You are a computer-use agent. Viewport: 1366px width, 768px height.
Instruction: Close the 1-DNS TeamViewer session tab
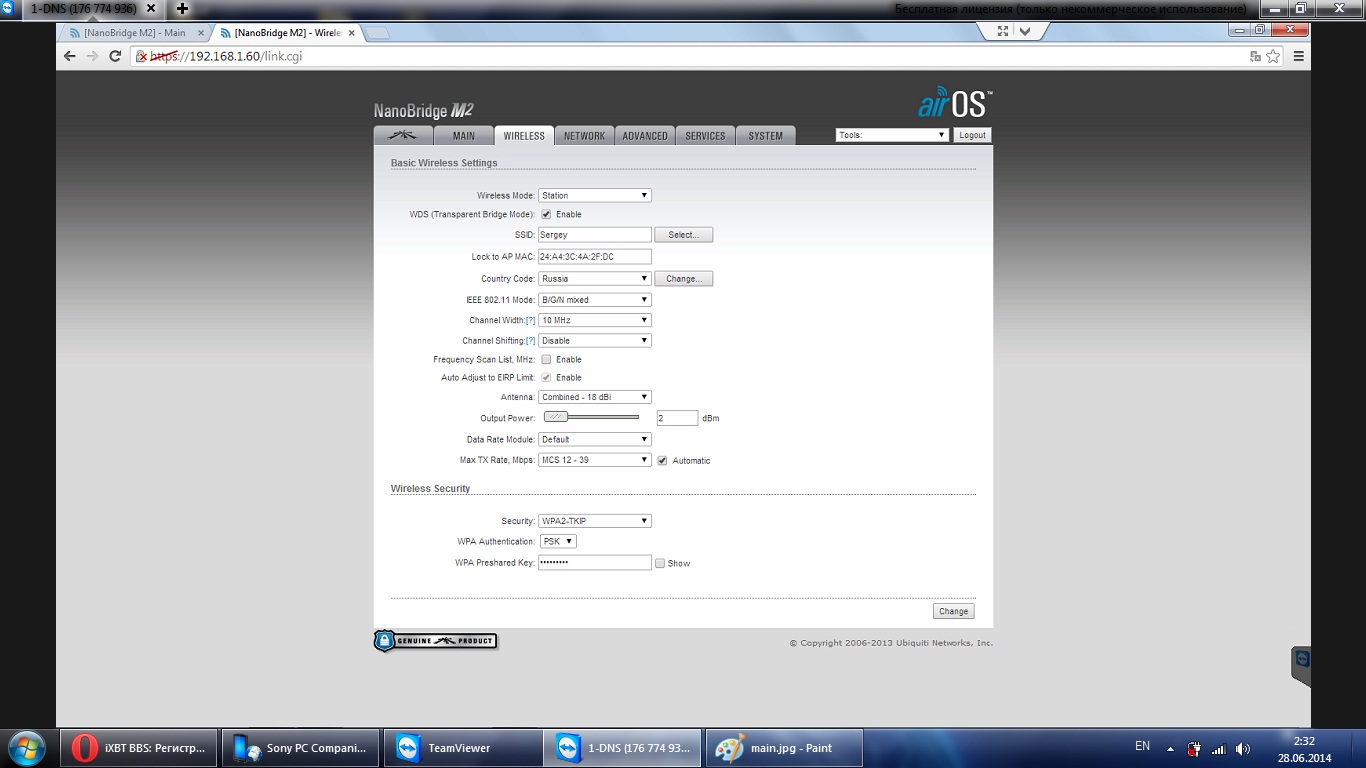(150, 8)
